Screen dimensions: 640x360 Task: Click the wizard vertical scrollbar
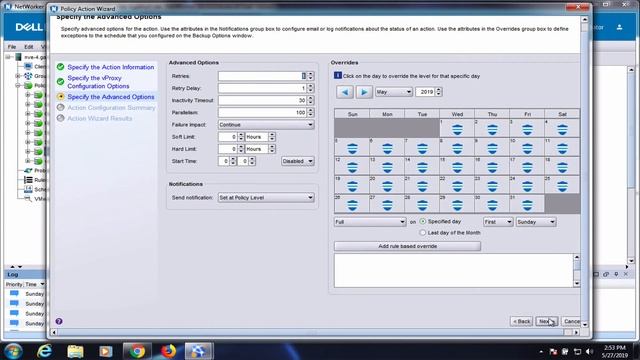(584, 172)
